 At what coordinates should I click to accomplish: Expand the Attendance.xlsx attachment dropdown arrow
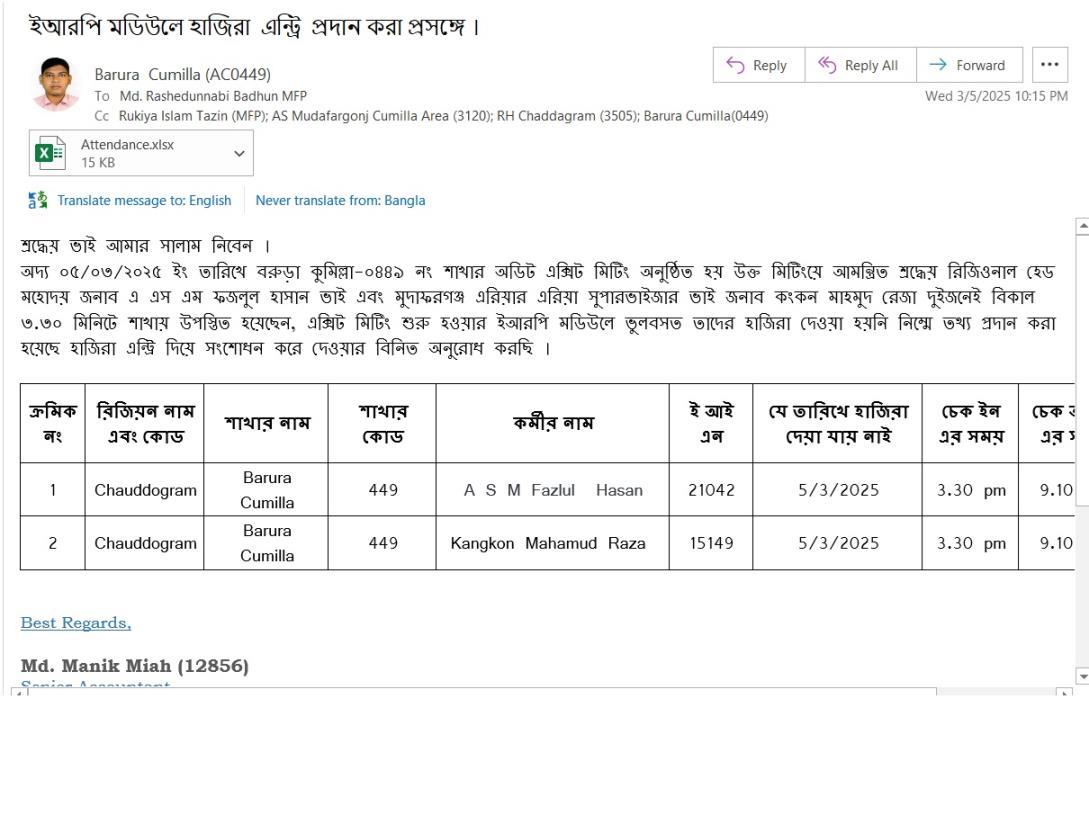coord(240,154)
